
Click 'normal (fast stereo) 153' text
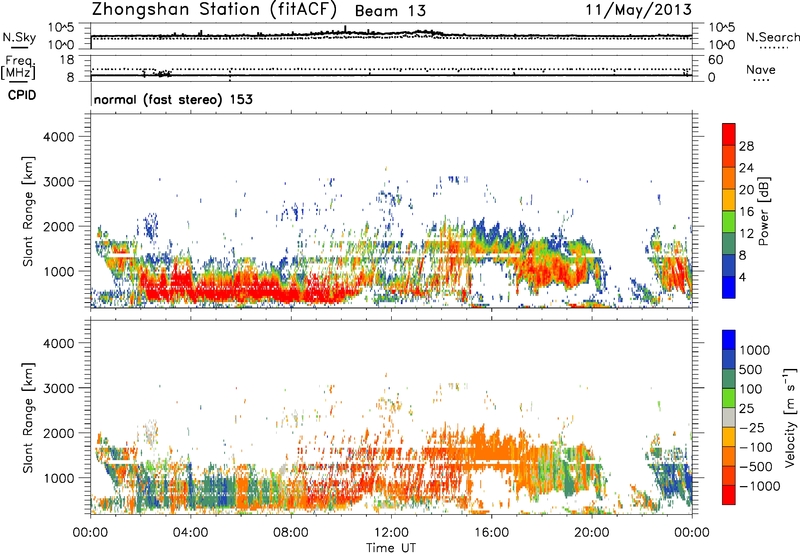[x=173, y=99]
